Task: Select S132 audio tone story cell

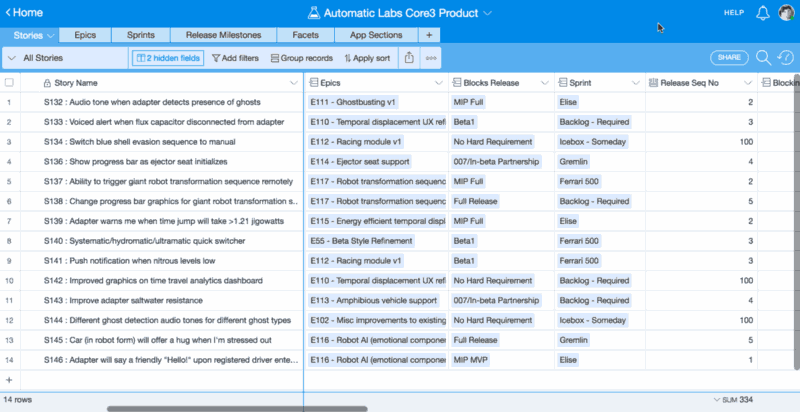Action: pyautogui.click(x=162, y=102)
